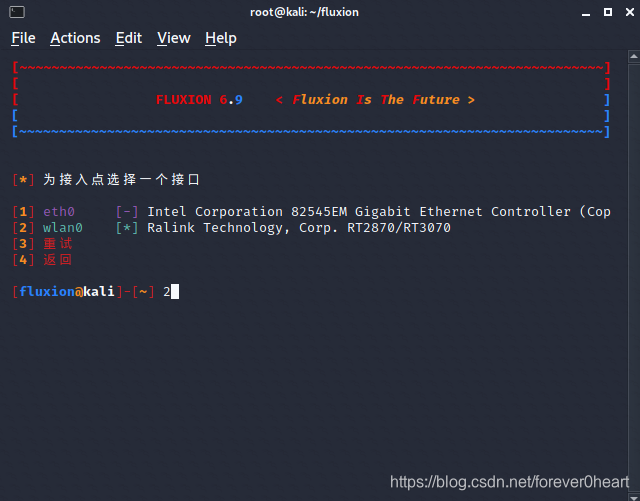640x501 pixels.
Task: Open the Help menu
Action: (x=221, y=38)
